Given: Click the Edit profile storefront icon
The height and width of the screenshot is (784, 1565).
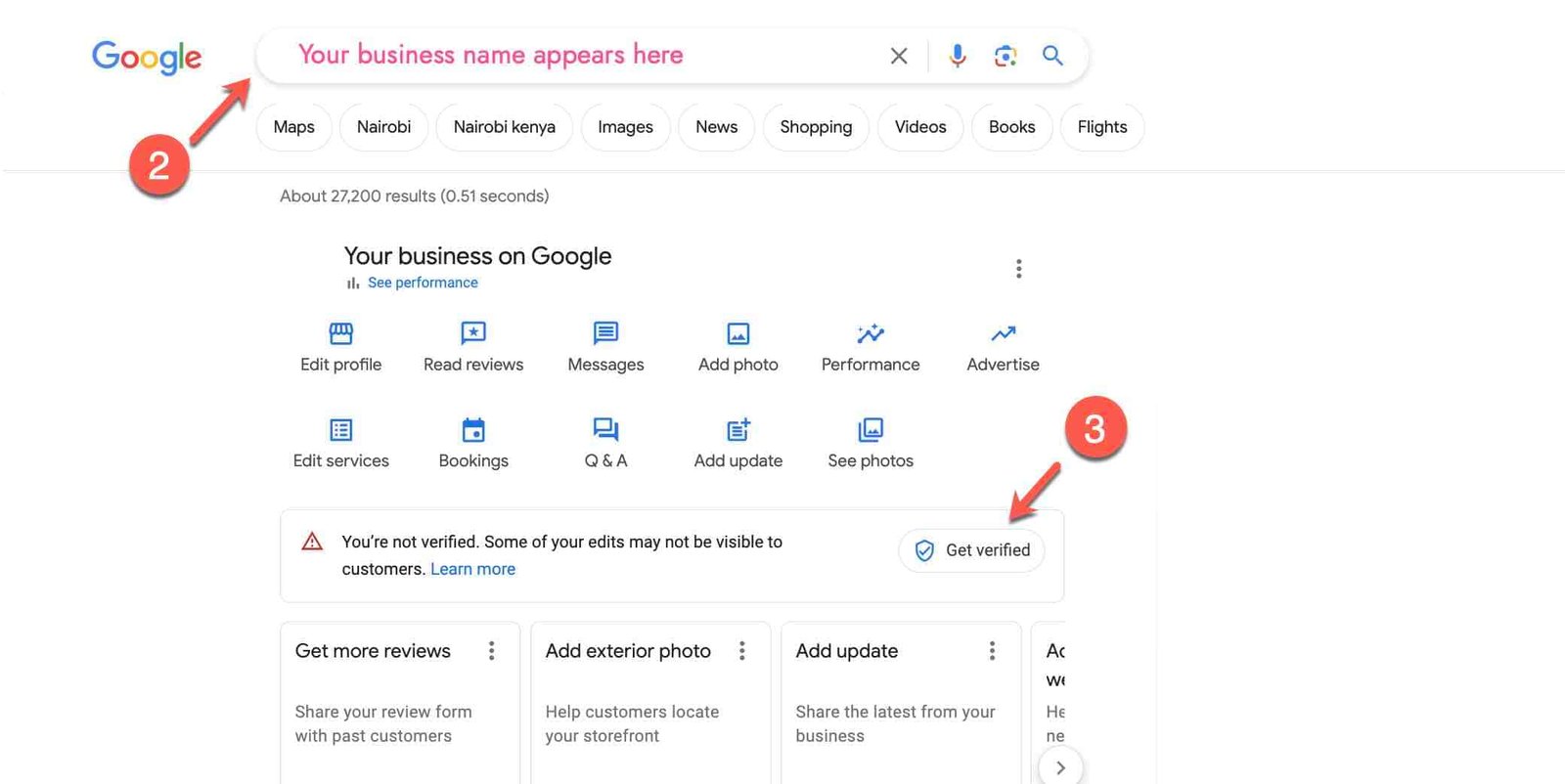Looking at the screenshot, I should tap(340, 333).
